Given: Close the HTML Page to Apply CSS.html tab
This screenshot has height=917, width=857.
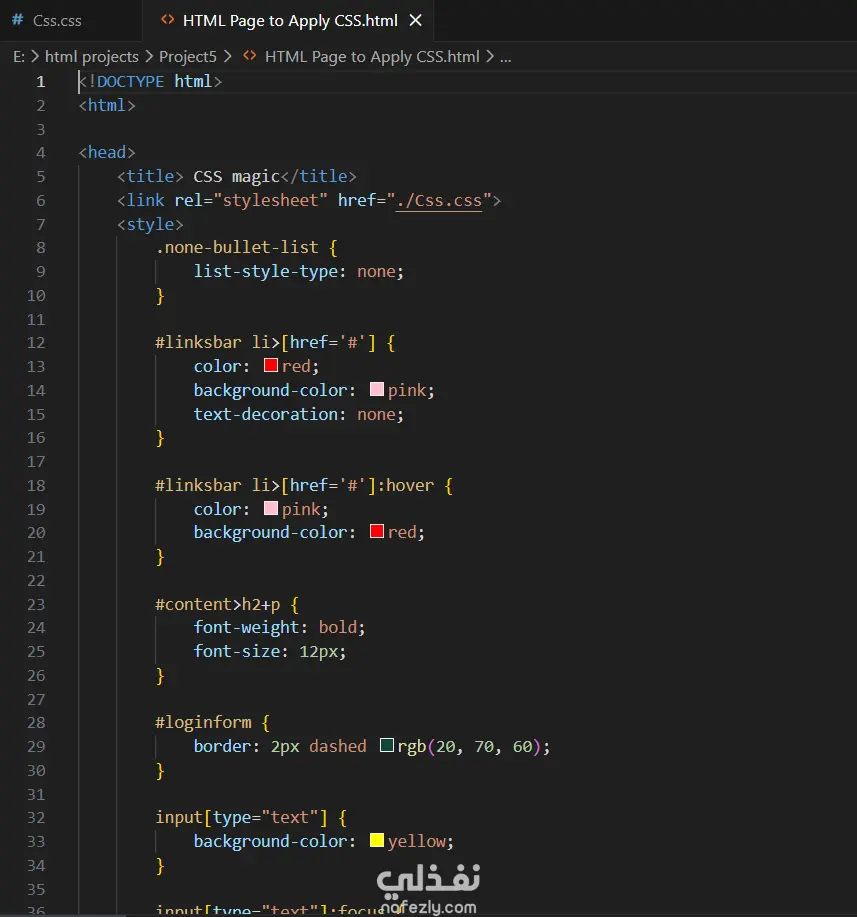Looking at the screenshot, I should pos(415,19).
